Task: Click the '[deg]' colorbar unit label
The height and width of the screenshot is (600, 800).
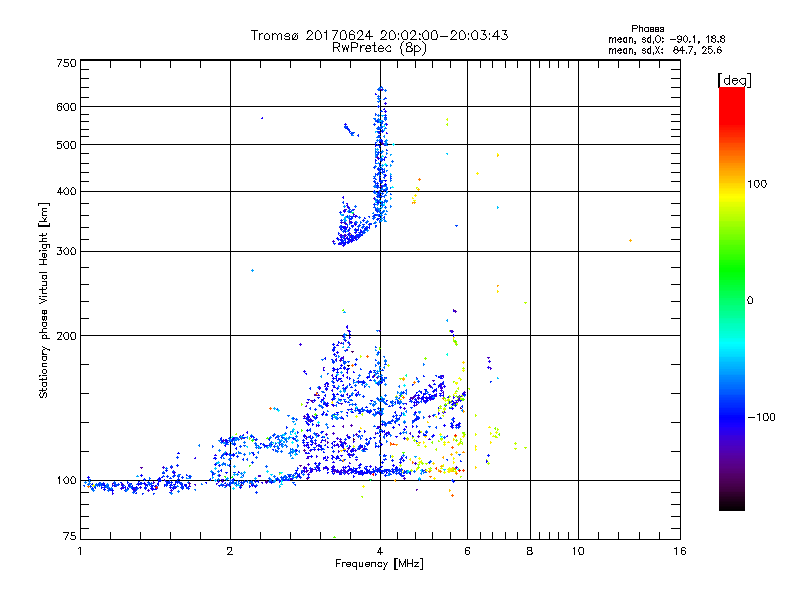Action: (x=734, y=80)
